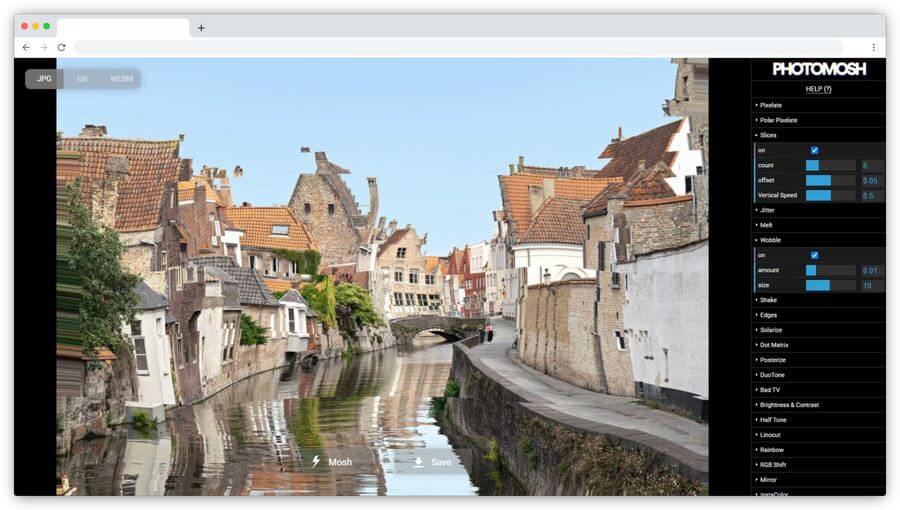Open a new tab with the plus icon
This screenshot has width=900, height=510.
tap(201, 28)
